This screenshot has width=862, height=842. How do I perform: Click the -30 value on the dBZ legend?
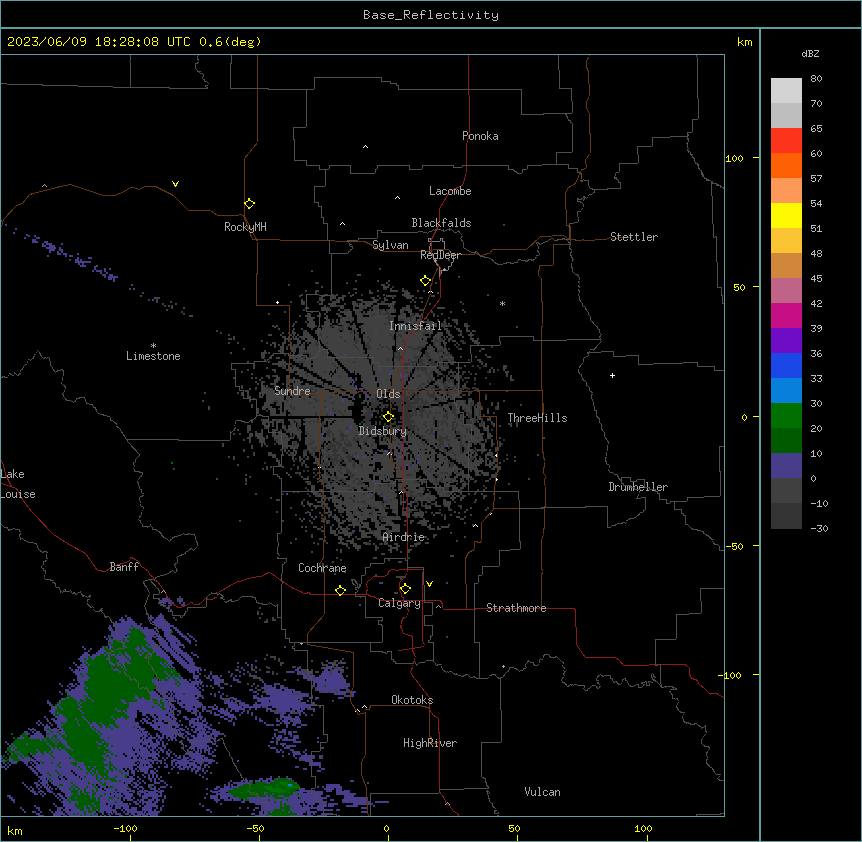click(819, 529)
